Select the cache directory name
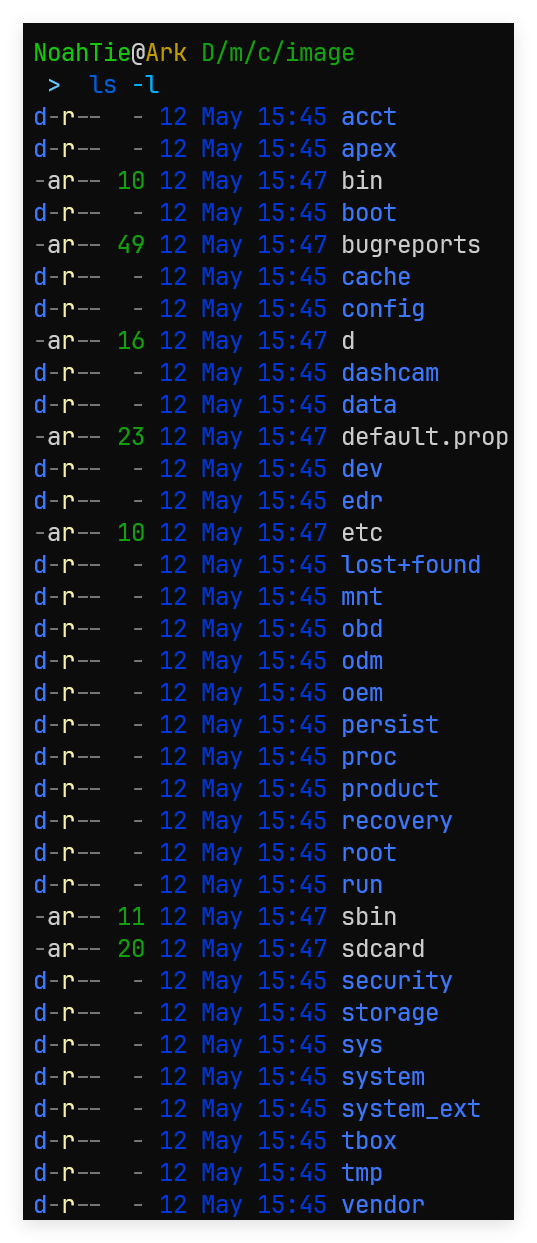537x1243 pixels. click(376, 277)
